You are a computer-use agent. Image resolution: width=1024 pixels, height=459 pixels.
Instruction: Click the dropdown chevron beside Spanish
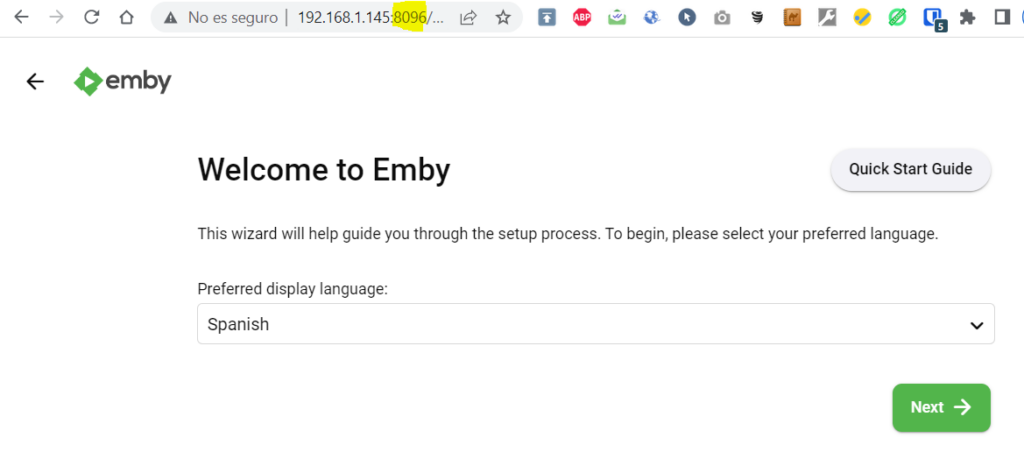click(x=976, y=324)
